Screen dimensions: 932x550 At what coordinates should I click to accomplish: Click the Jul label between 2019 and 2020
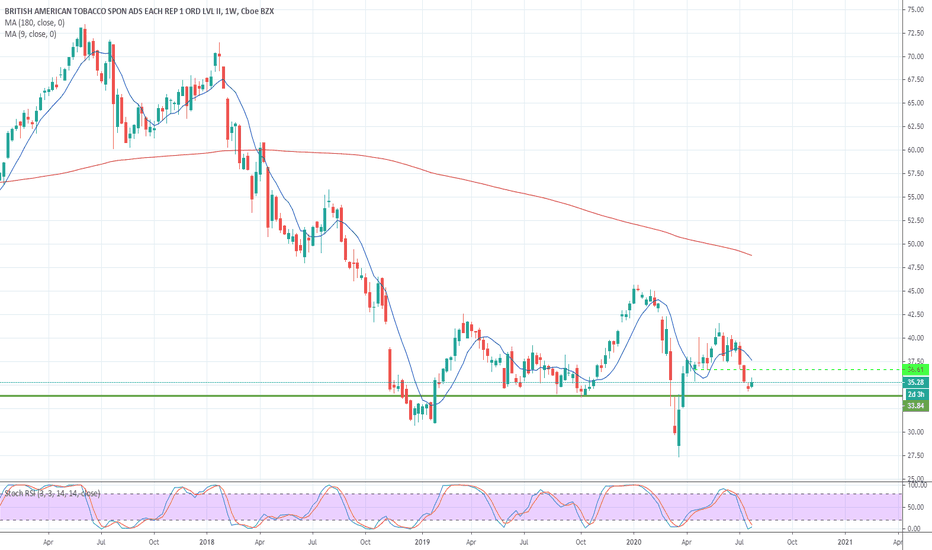[524, 542]
